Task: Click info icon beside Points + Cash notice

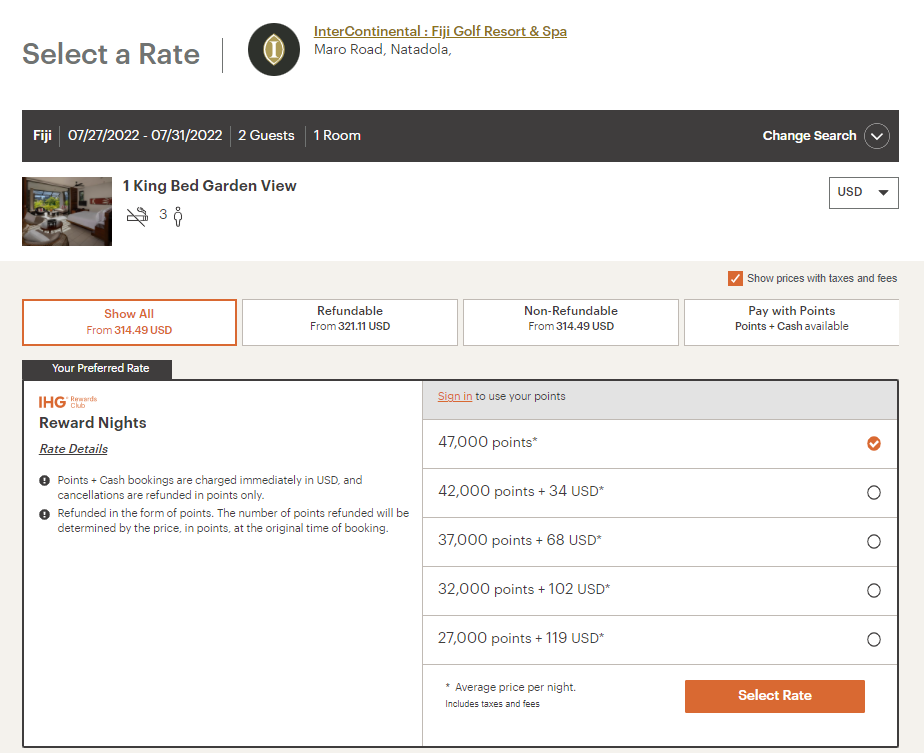Action: click(44, 480)
